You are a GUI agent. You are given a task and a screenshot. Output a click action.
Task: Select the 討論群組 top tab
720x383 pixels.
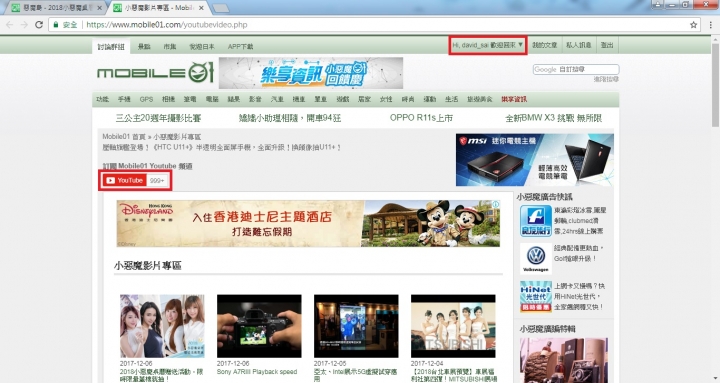pyautogui.click(x=111, y=46)
